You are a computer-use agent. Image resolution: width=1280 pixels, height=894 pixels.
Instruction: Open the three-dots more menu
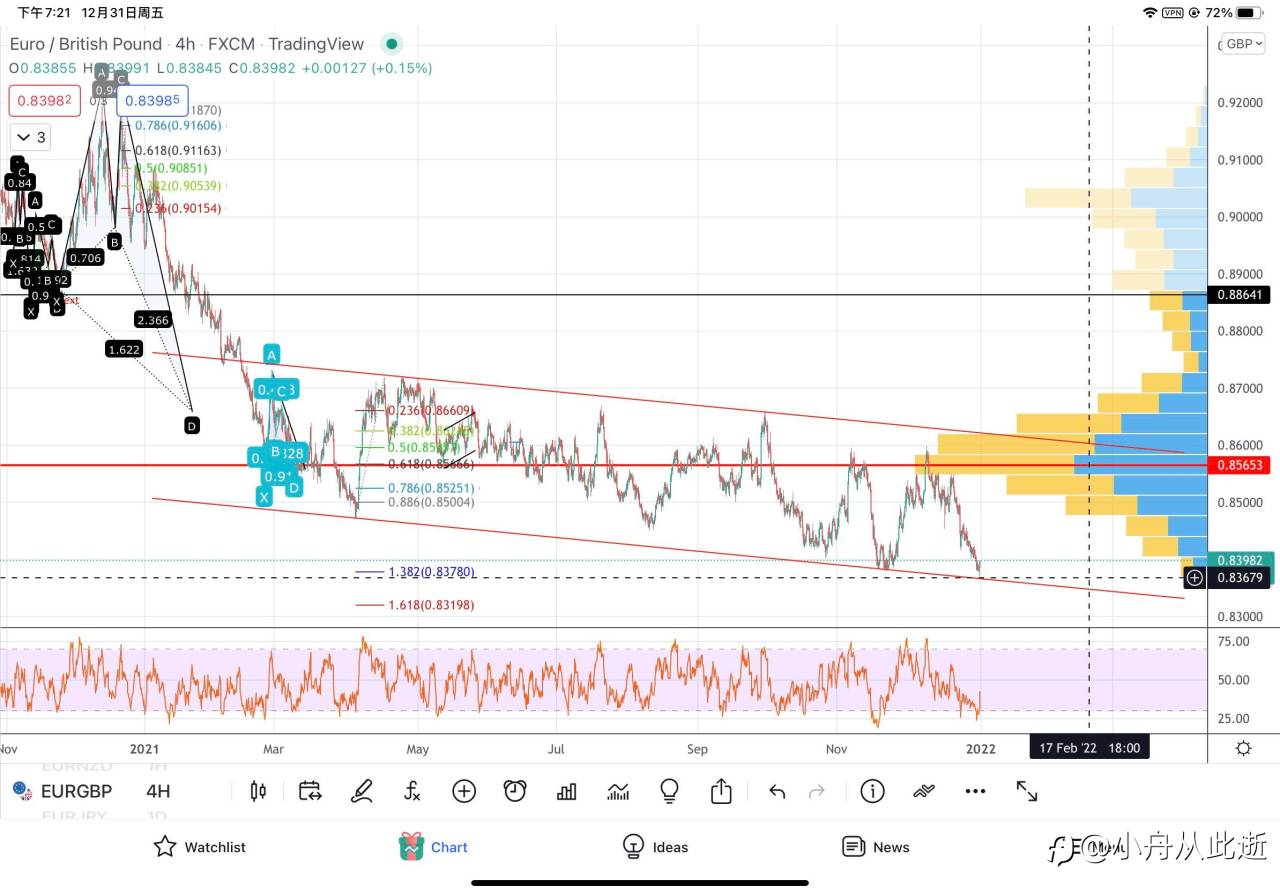pyautogui.click(x=975, y=791)
